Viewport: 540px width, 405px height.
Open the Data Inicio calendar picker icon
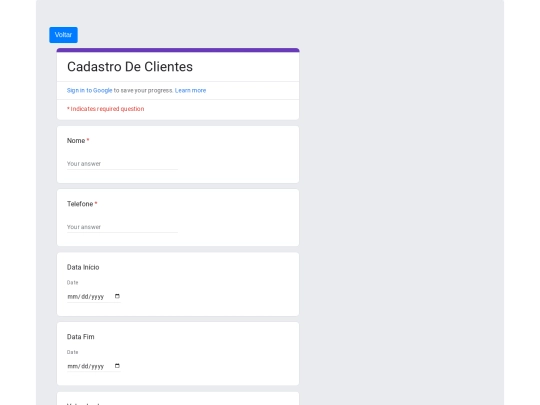click(x=117, y=296)
